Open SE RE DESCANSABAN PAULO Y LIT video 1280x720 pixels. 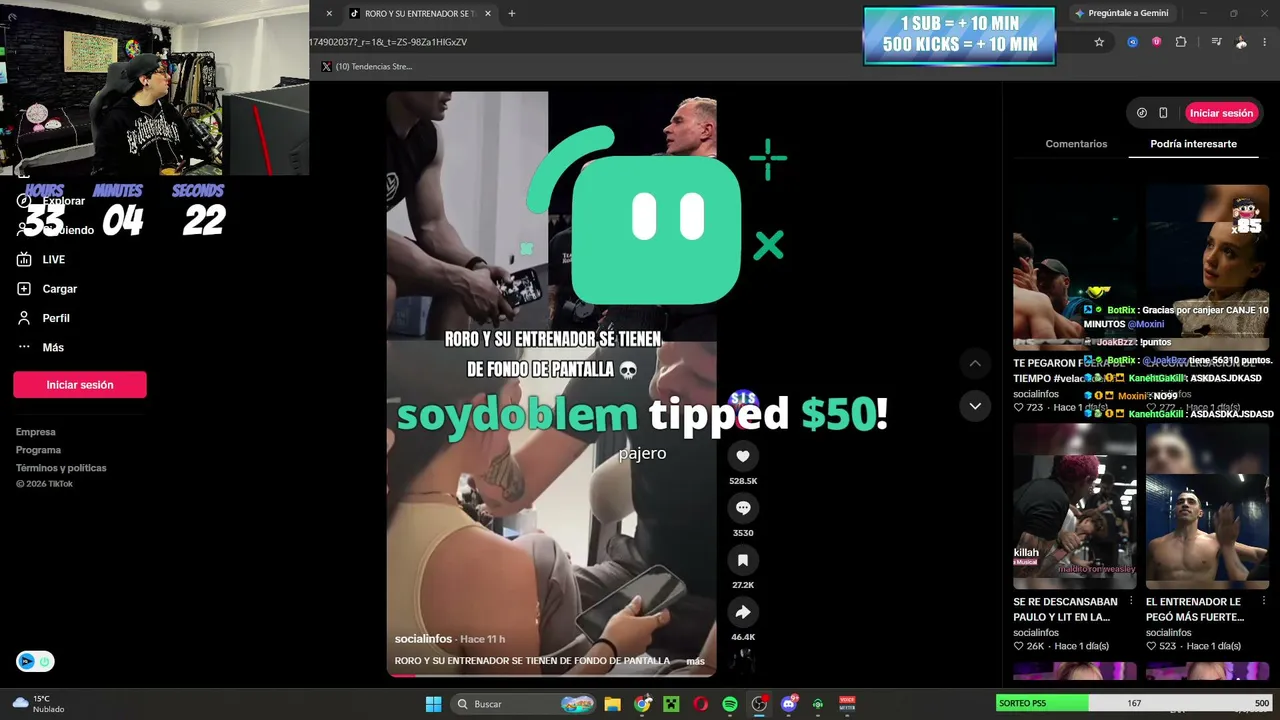[x=1075, y=507]
